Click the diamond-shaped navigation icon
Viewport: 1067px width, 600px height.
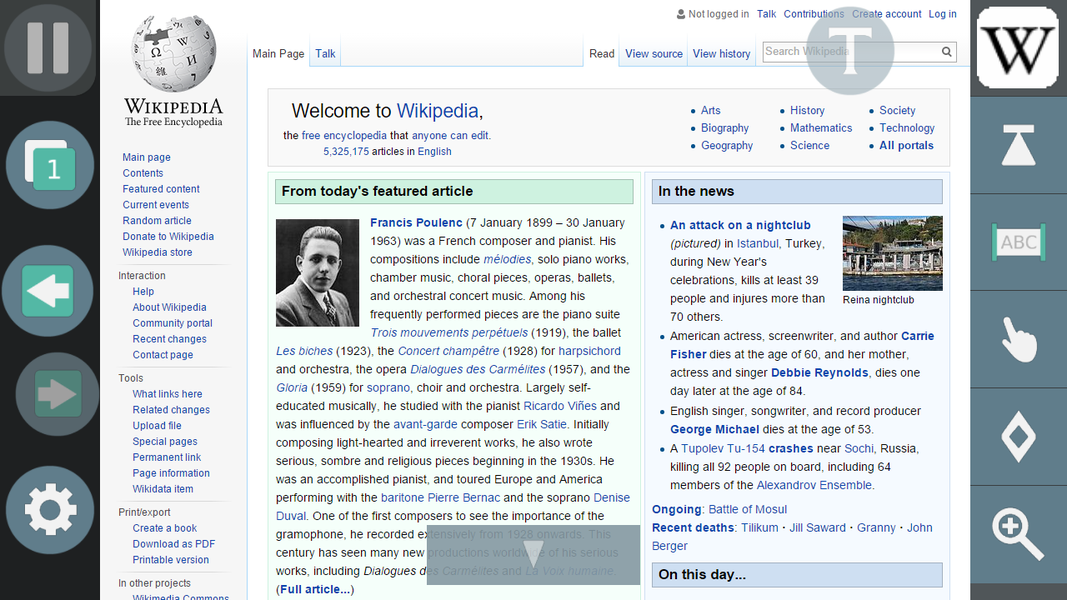(x=1018, y=437)
